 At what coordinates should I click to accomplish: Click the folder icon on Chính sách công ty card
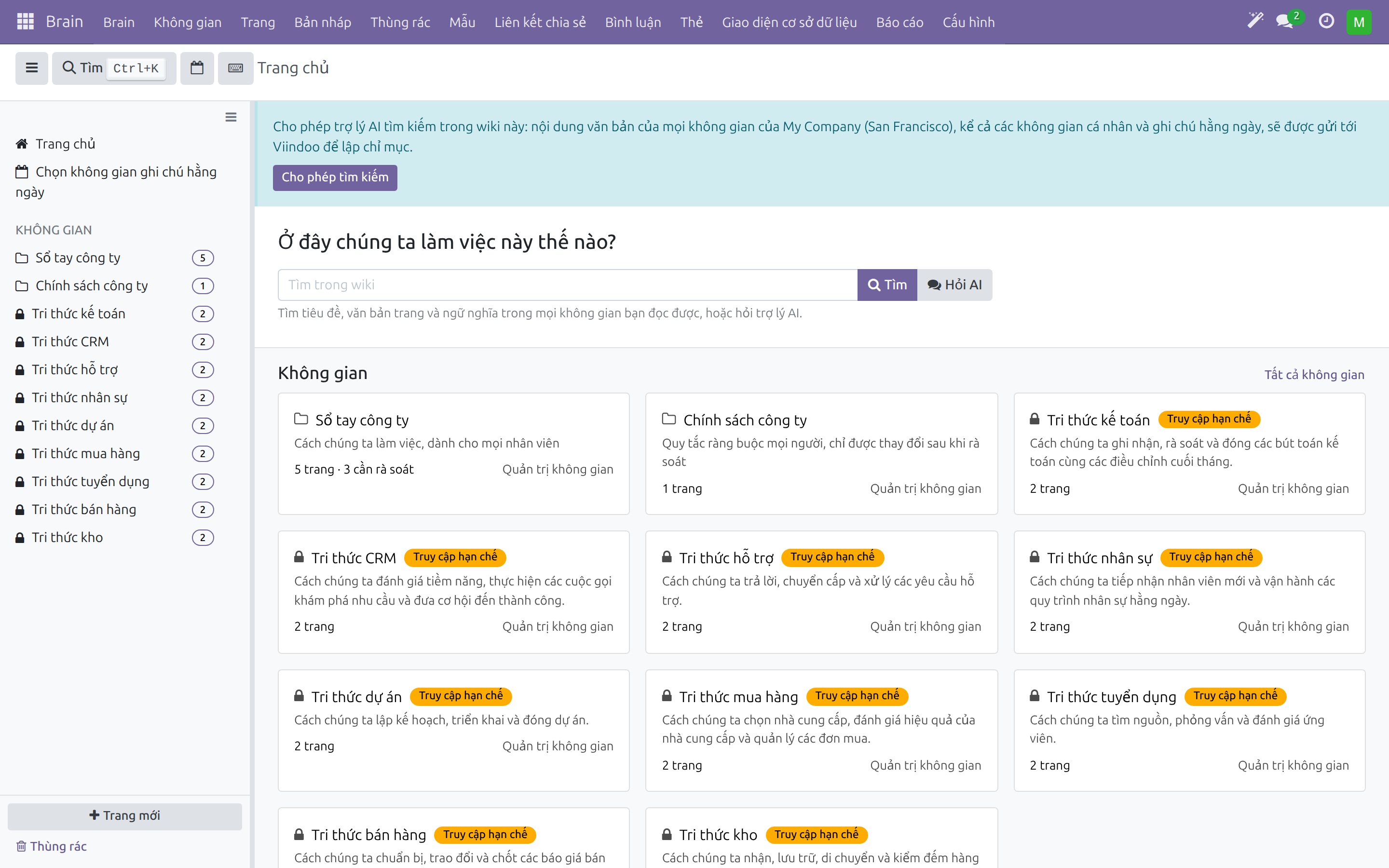pyautogui.click(x=668, y=419)
